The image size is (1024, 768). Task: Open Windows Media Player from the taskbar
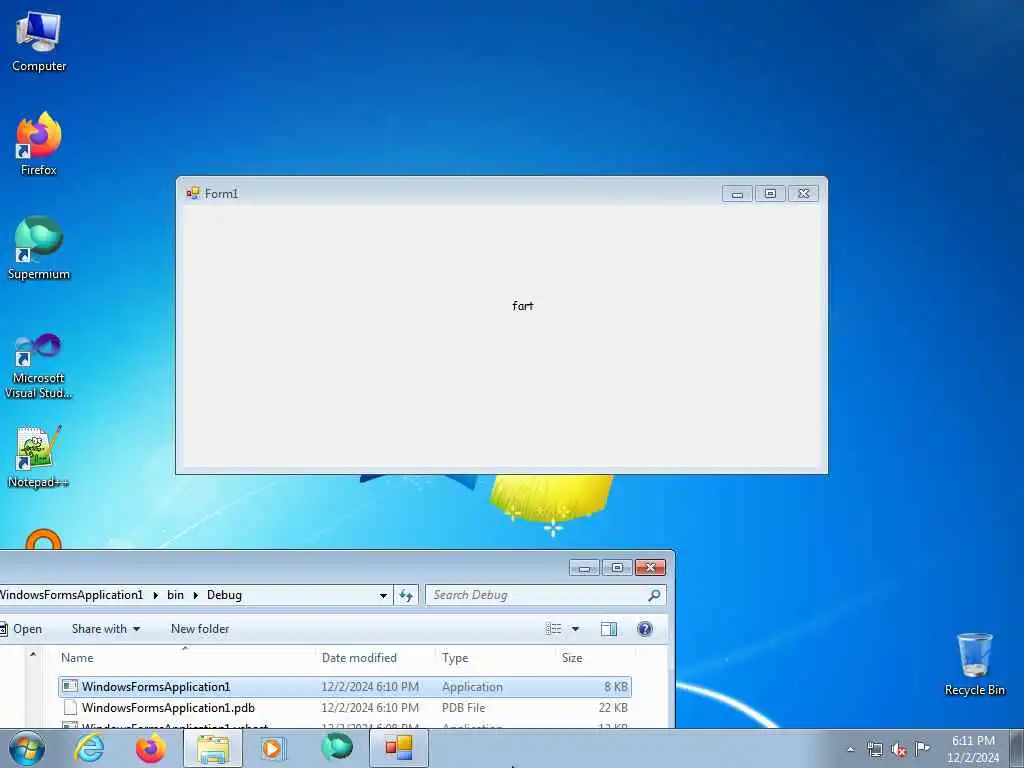[x=274, y=748]
